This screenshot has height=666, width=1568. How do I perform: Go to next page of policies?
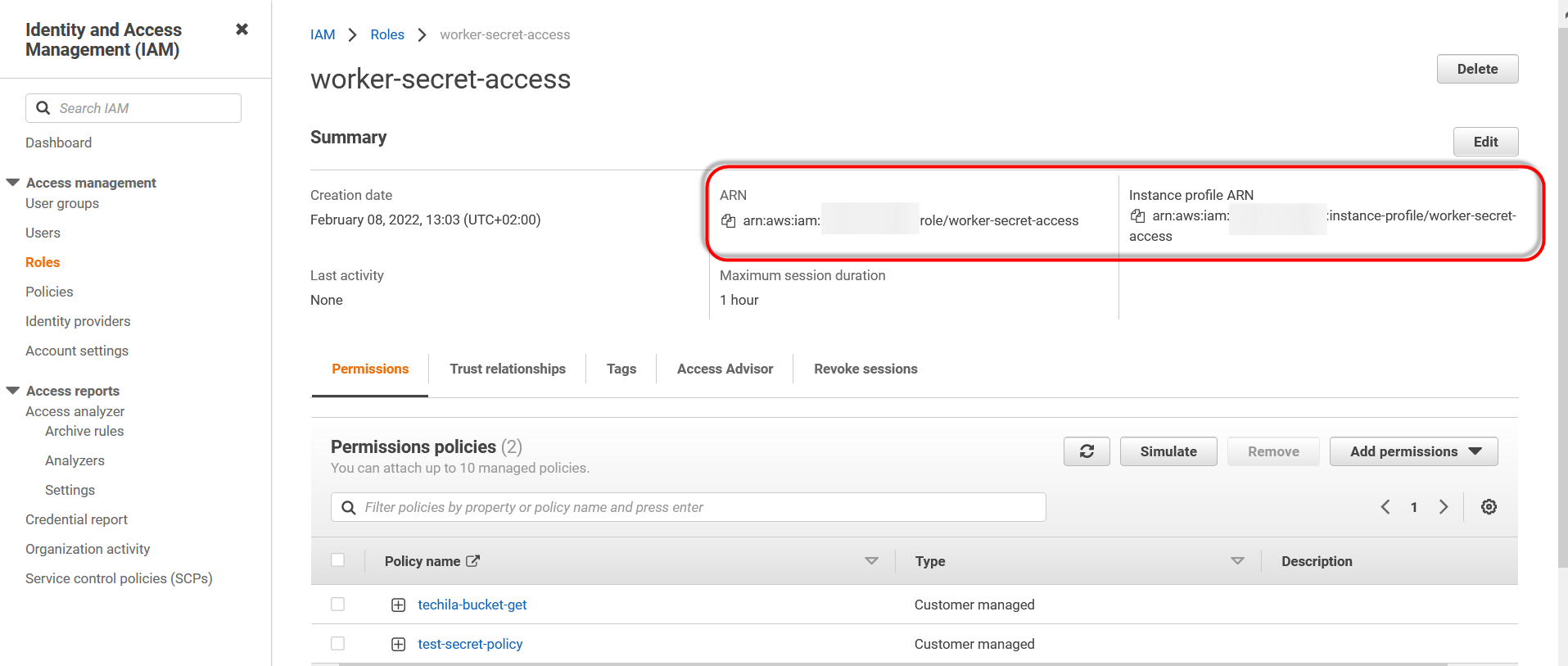click(1444, 507)
